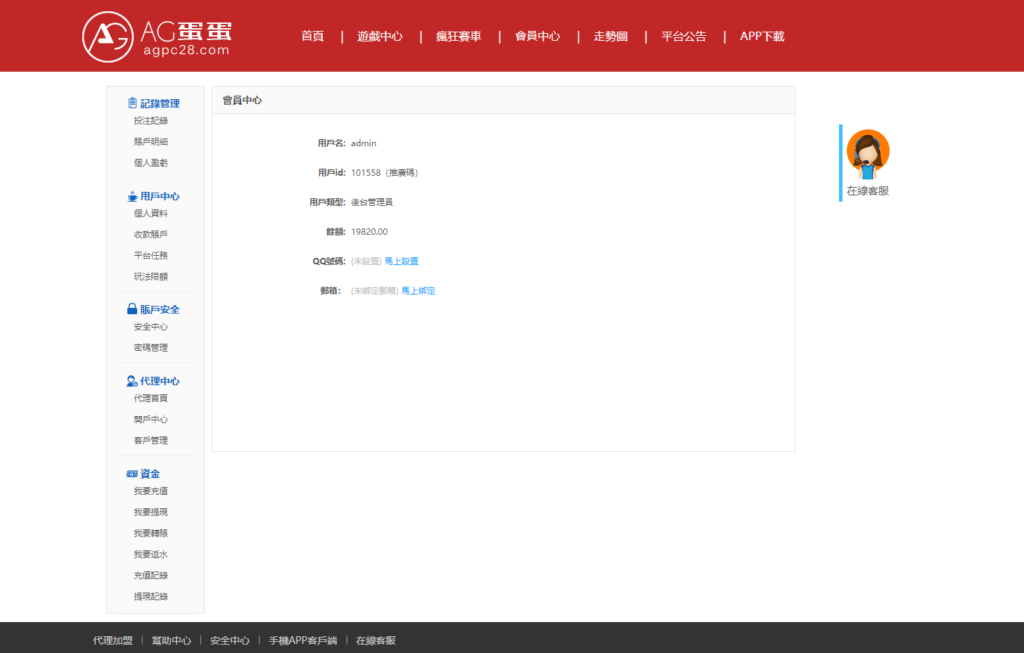Click 幫助中心 in the footer
The width and height of the screenshot is (1024, 653).
tap(170, 640)
